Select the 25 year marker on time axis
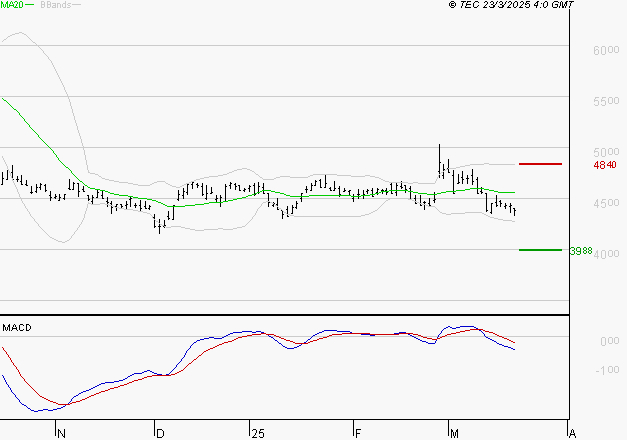 click(x=258, y=433)
